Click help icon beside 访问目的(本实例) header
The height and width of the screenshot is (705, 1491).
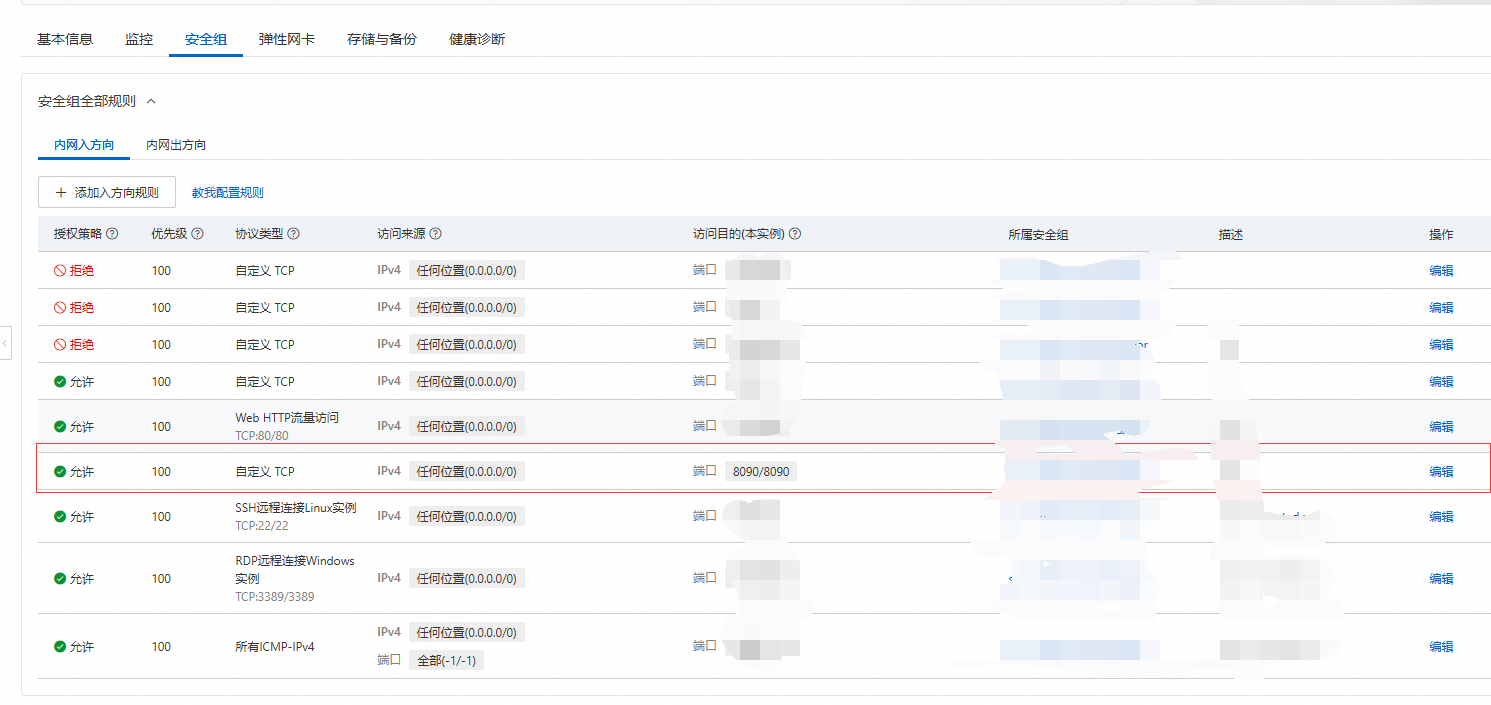point(795,234)
